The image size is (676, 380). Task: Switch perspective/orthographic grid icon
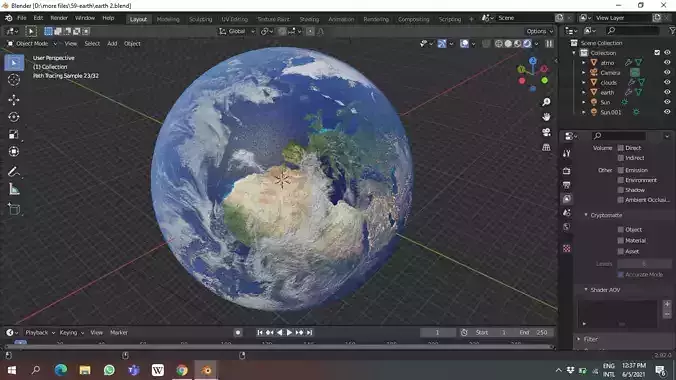546,147
